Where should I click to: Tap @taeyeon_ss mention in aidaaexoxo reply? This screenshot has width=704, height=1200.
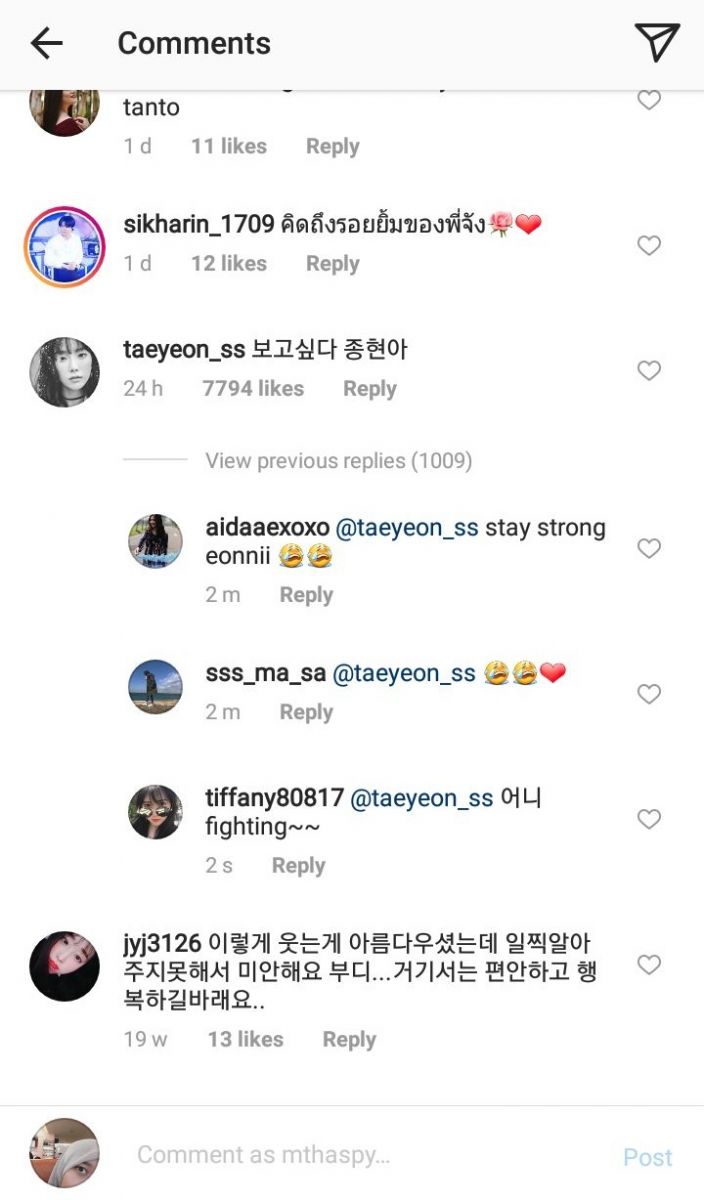406,528
